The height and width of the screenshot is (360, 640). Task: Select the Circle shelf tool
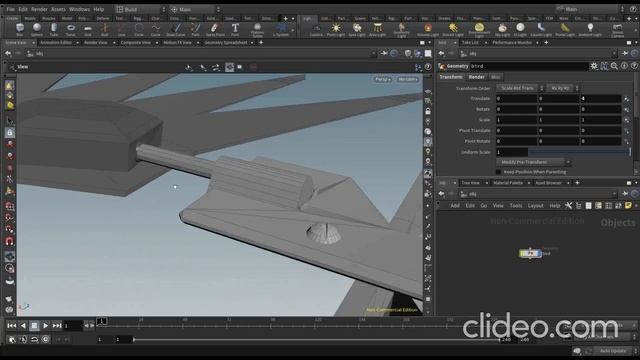pos(139,29)
